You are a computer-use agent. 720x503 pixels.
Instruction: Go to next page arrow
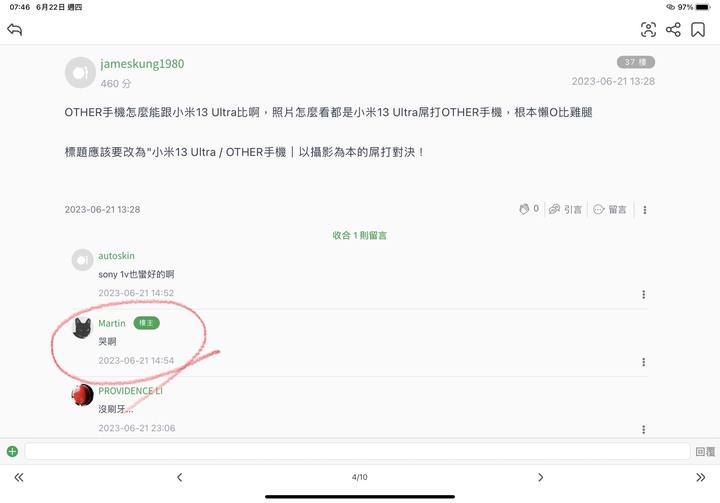pyautogui.click(x=540, y=477)
